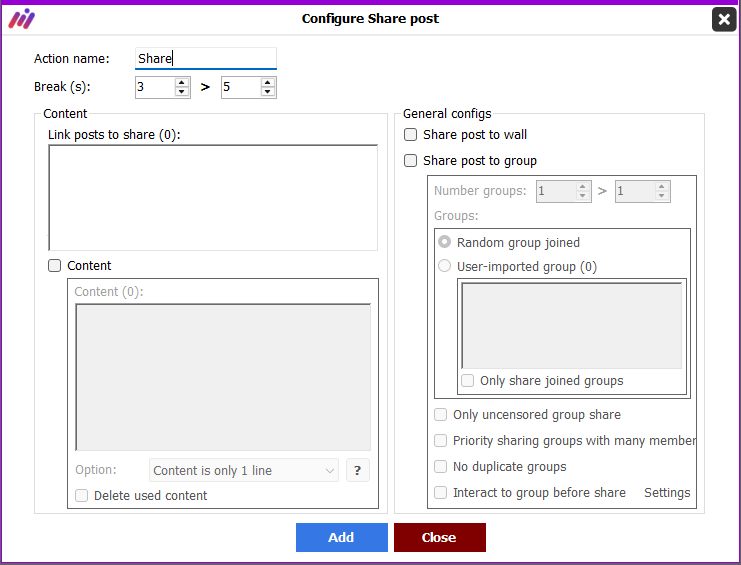Click the dark red Close button
Viewport: 741px width, 565px height.
[439, 537]
